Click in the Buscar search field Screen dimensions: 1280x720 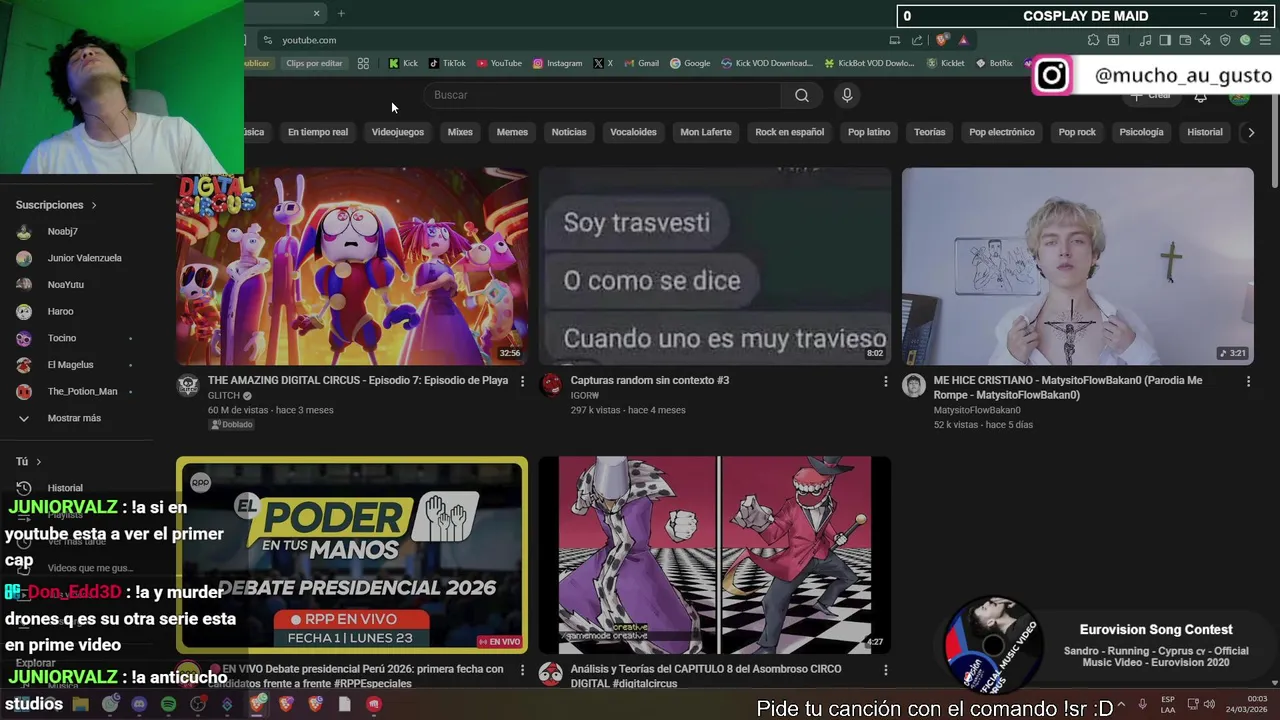pos(603,95)
